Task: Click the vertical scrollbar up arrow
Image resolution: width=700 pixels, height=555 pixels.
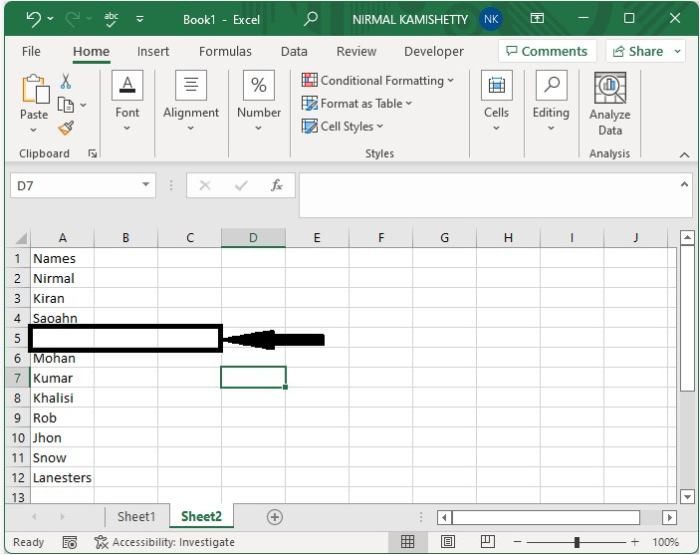Action: click(x=688, y=238)
